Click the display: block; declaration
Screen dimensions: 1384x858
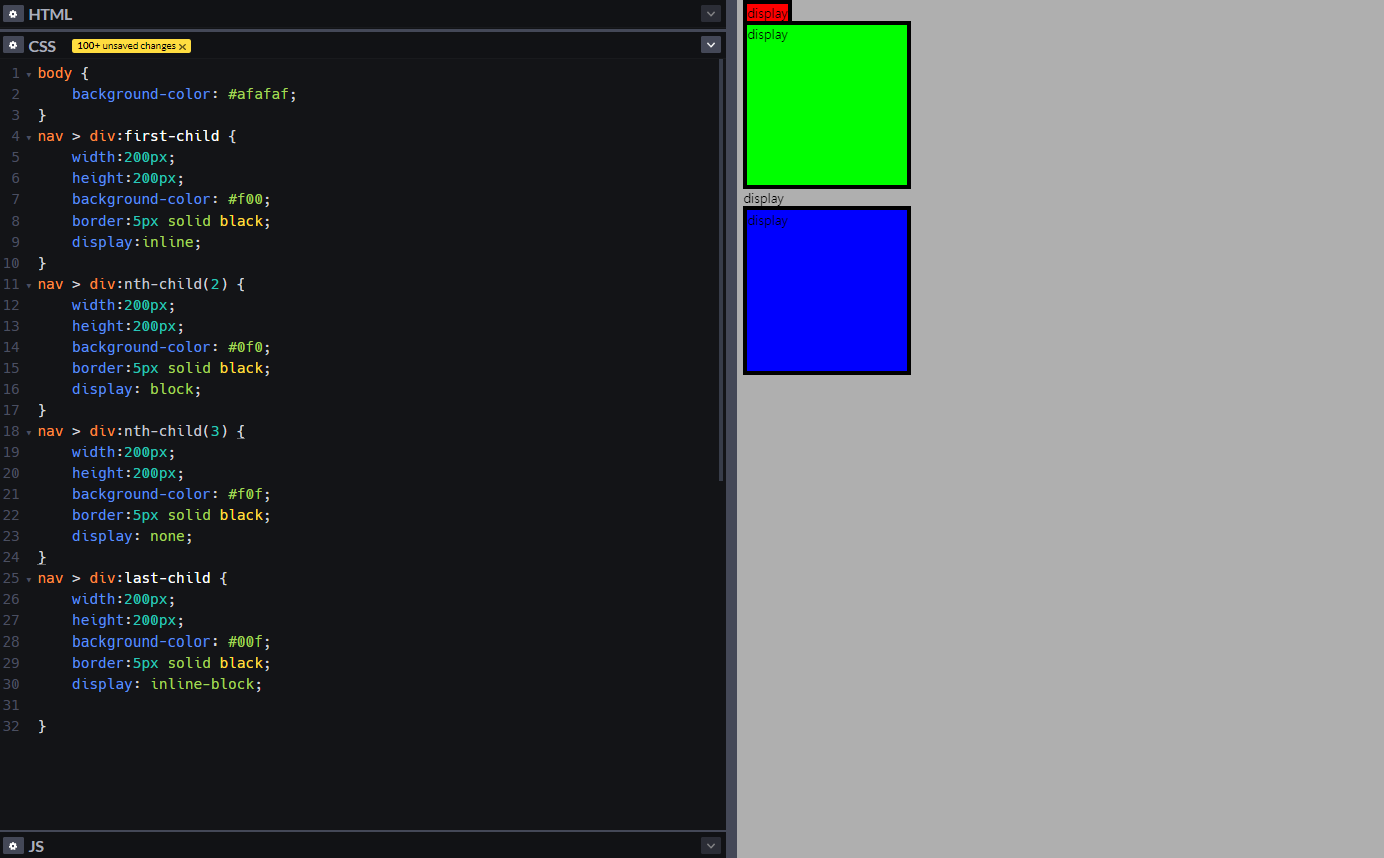pos(137,389)
